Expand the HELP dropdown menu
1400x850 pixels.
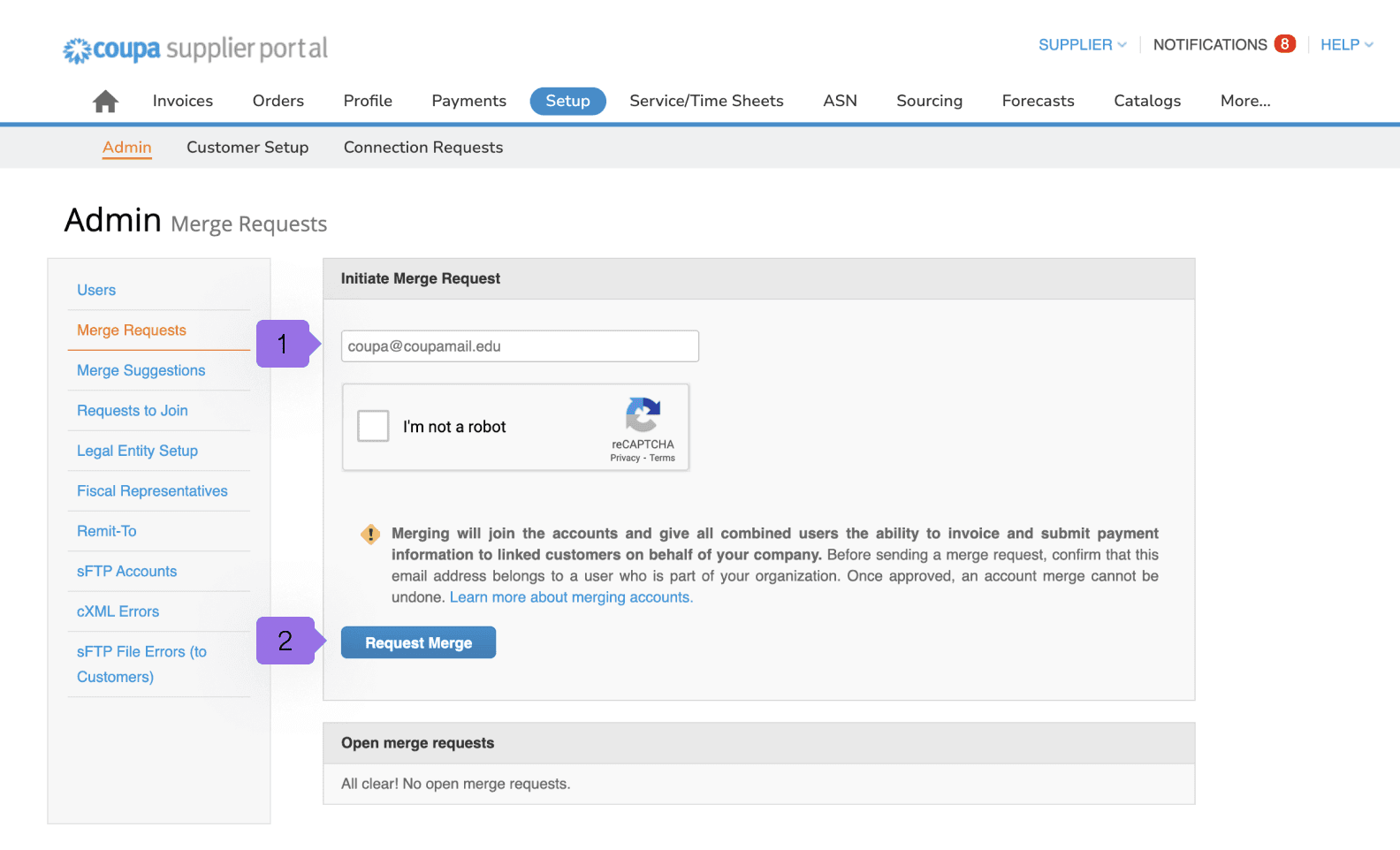tap(1347, 44)
